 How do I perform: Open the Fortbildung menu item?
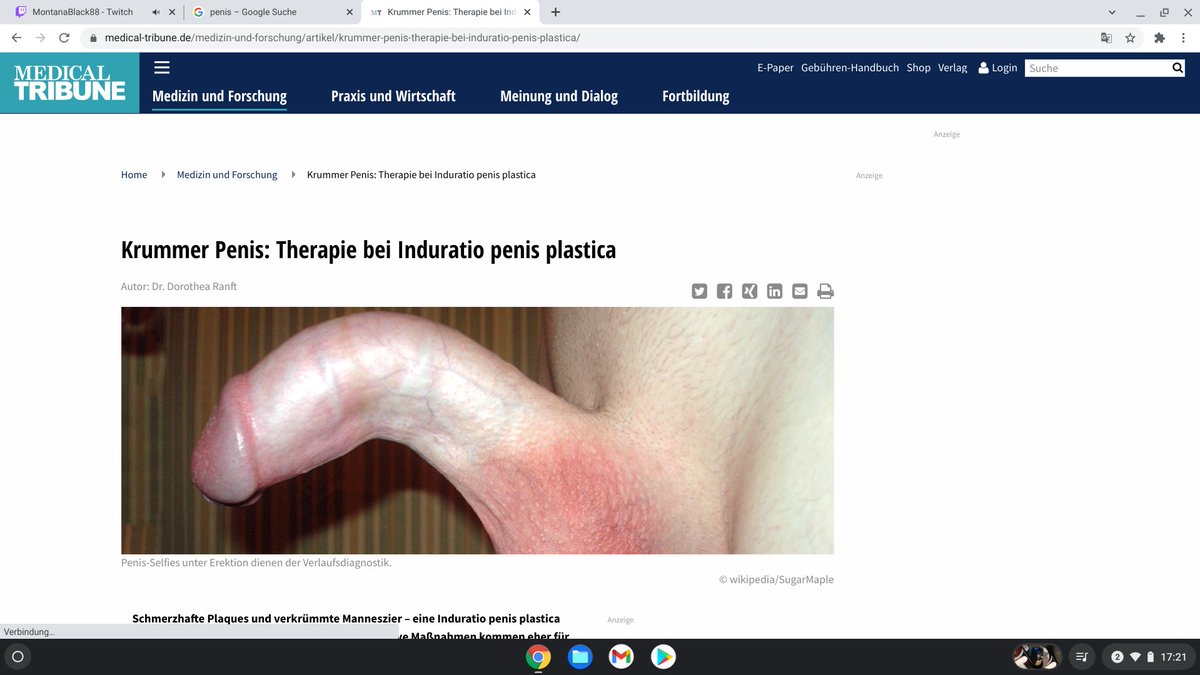click(x=696, y=96)
